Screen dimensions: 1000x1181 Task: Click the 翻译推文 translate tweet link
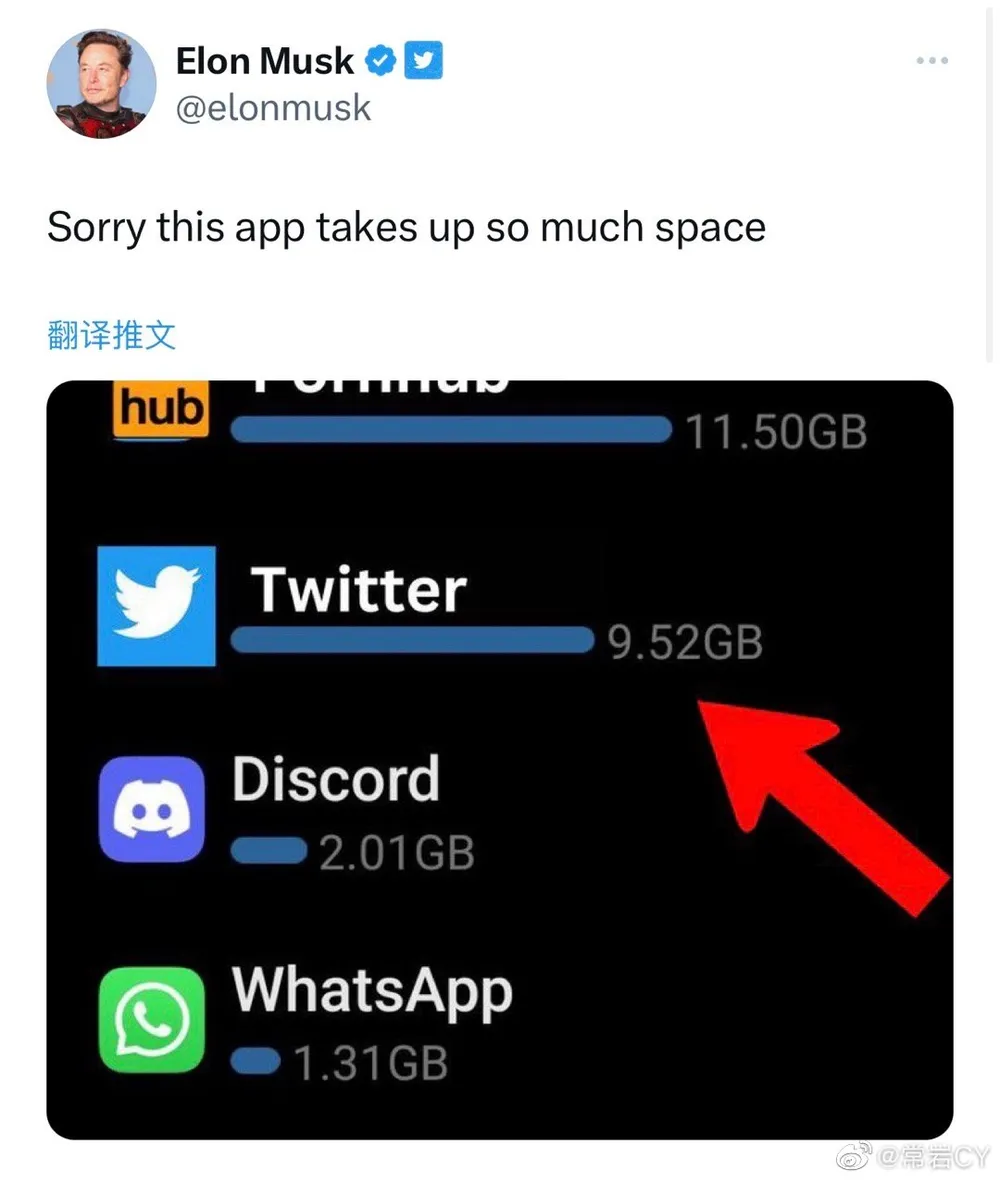pos(111,335)
